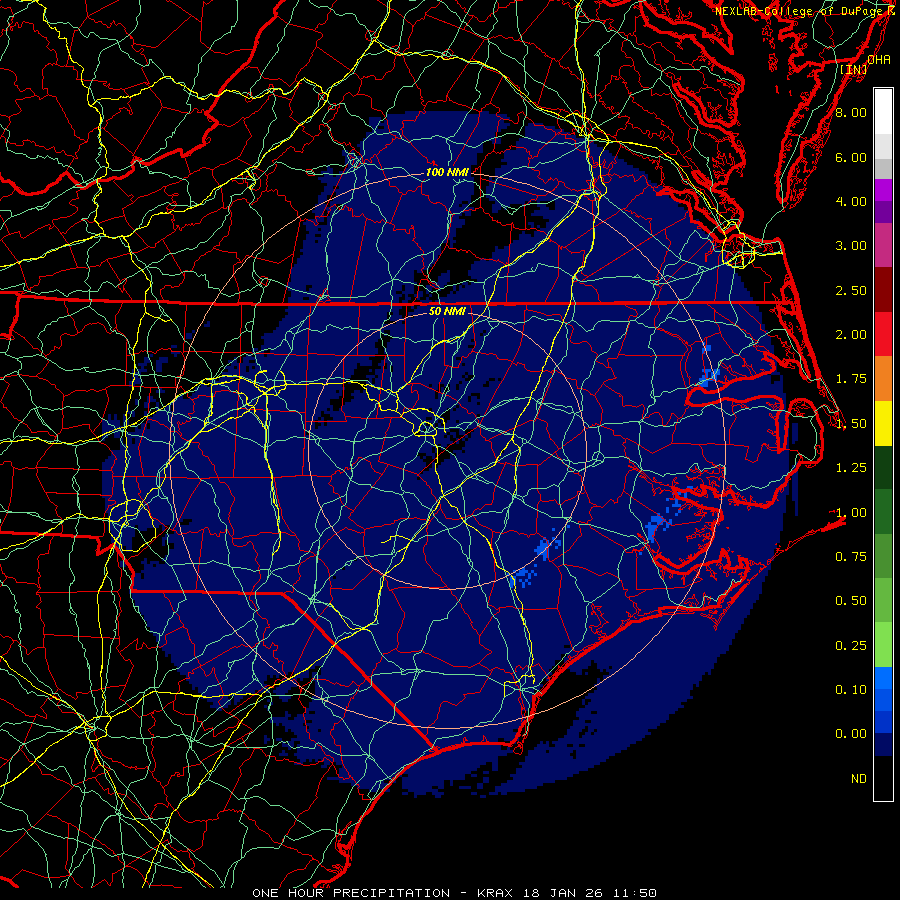Click the KRAX station identifier in the caption
The height and width of the screenshot is (900, 900).
[496, 893]
